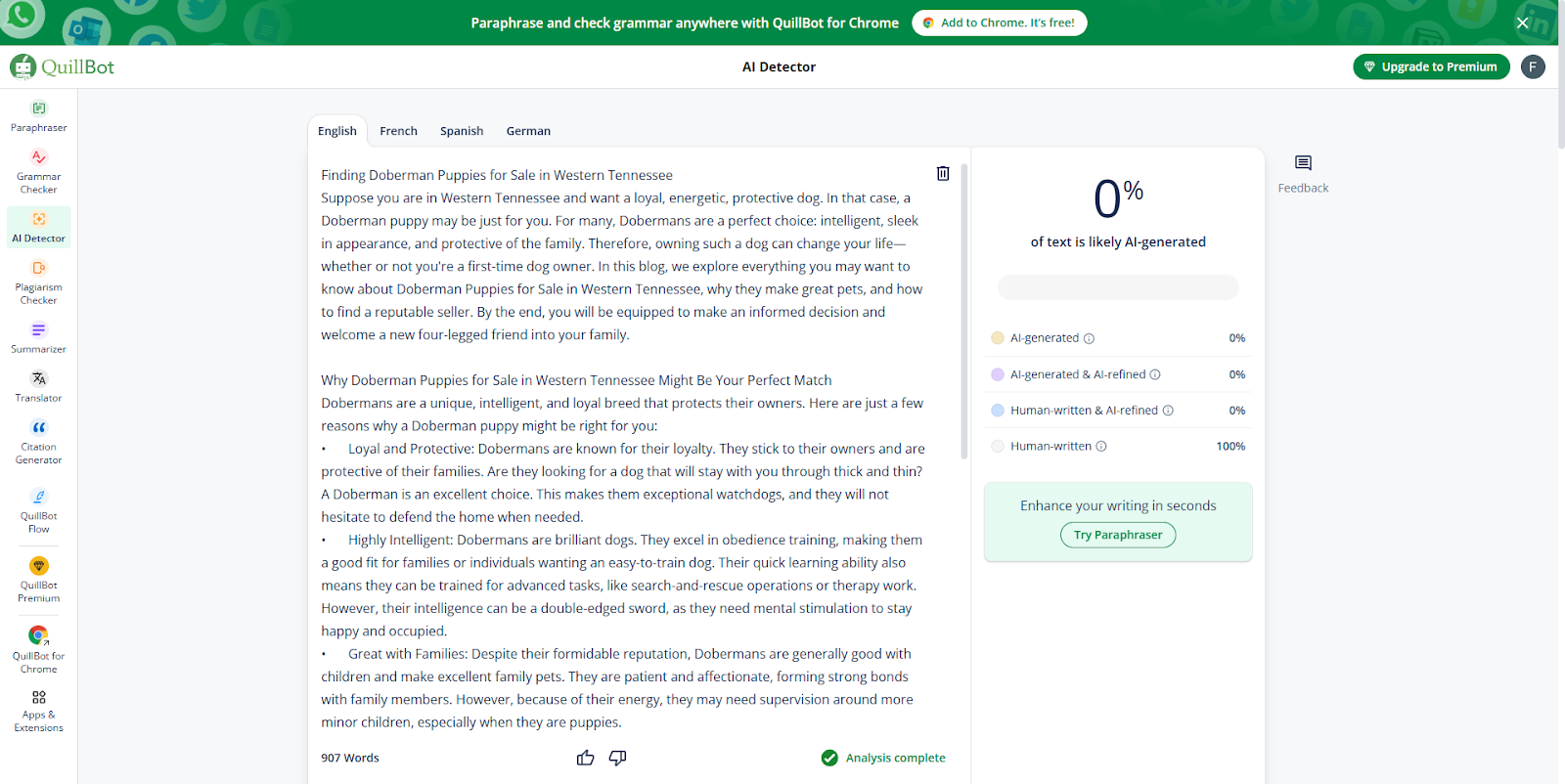
Task: Open Translator tool in sidebar
Action: pos(38,386)
